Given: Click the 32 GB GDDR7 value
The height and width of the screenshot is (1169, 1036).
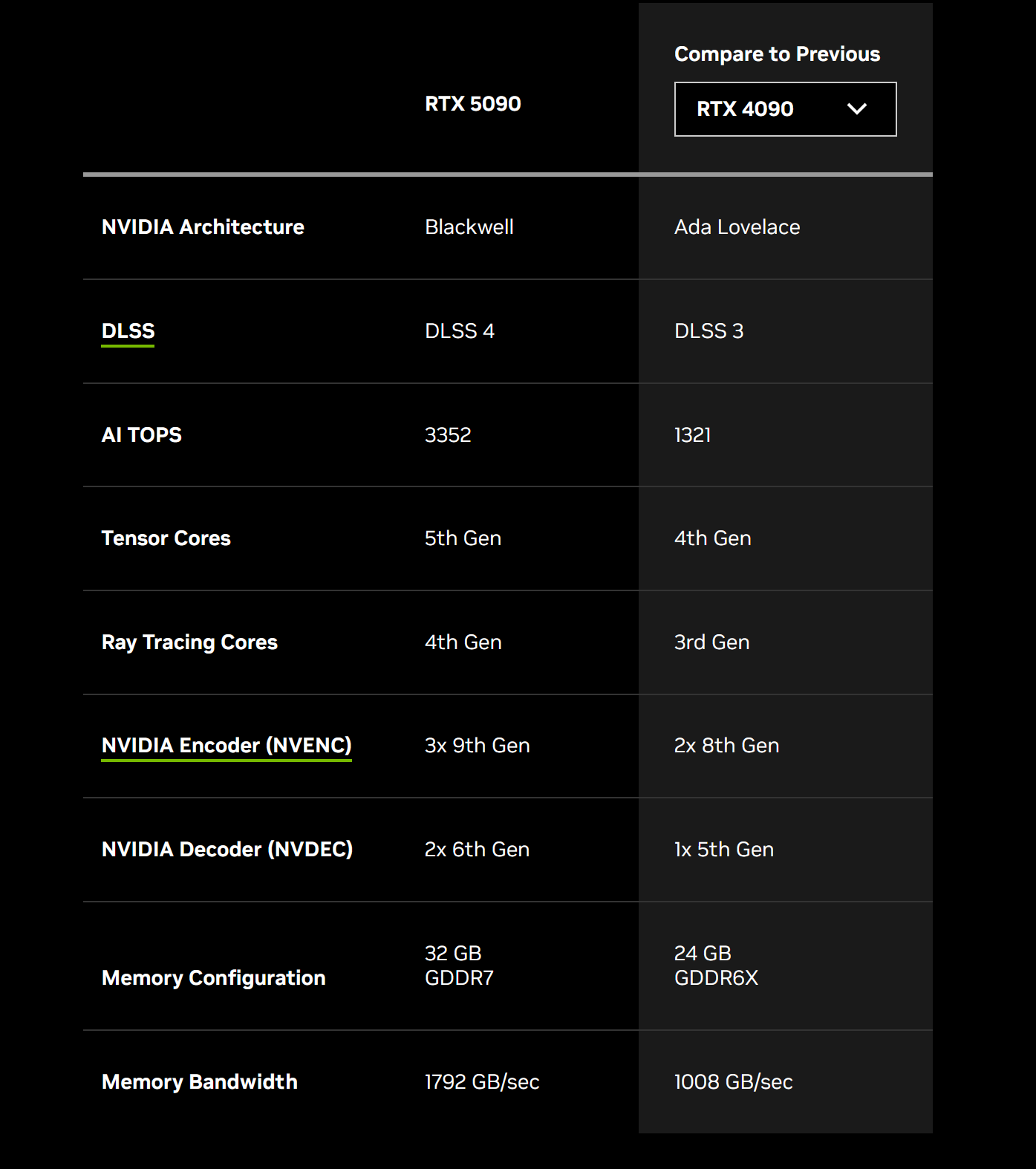Looking at the screenshot, I should pyautogui.click(x=460, y=966).
